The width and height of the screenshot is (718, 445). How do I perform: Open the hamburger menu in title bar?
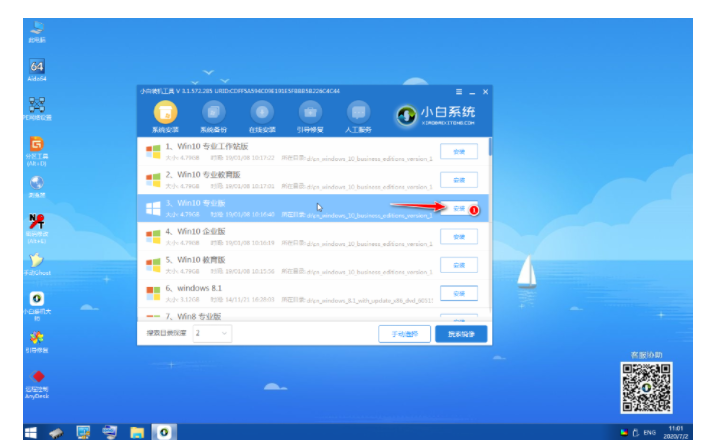tap(459, 92)
